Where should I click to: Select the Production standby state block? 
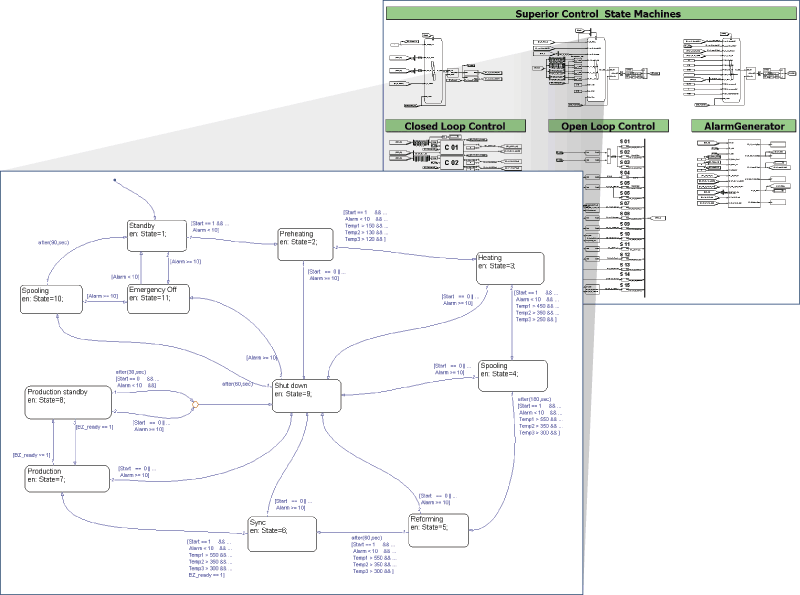point(68,402)
